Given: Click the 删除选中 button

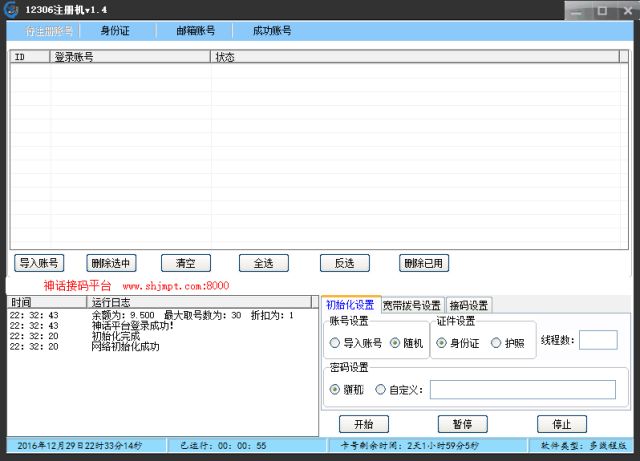Looking at the screenshot, I should click(x=111, y=263).
